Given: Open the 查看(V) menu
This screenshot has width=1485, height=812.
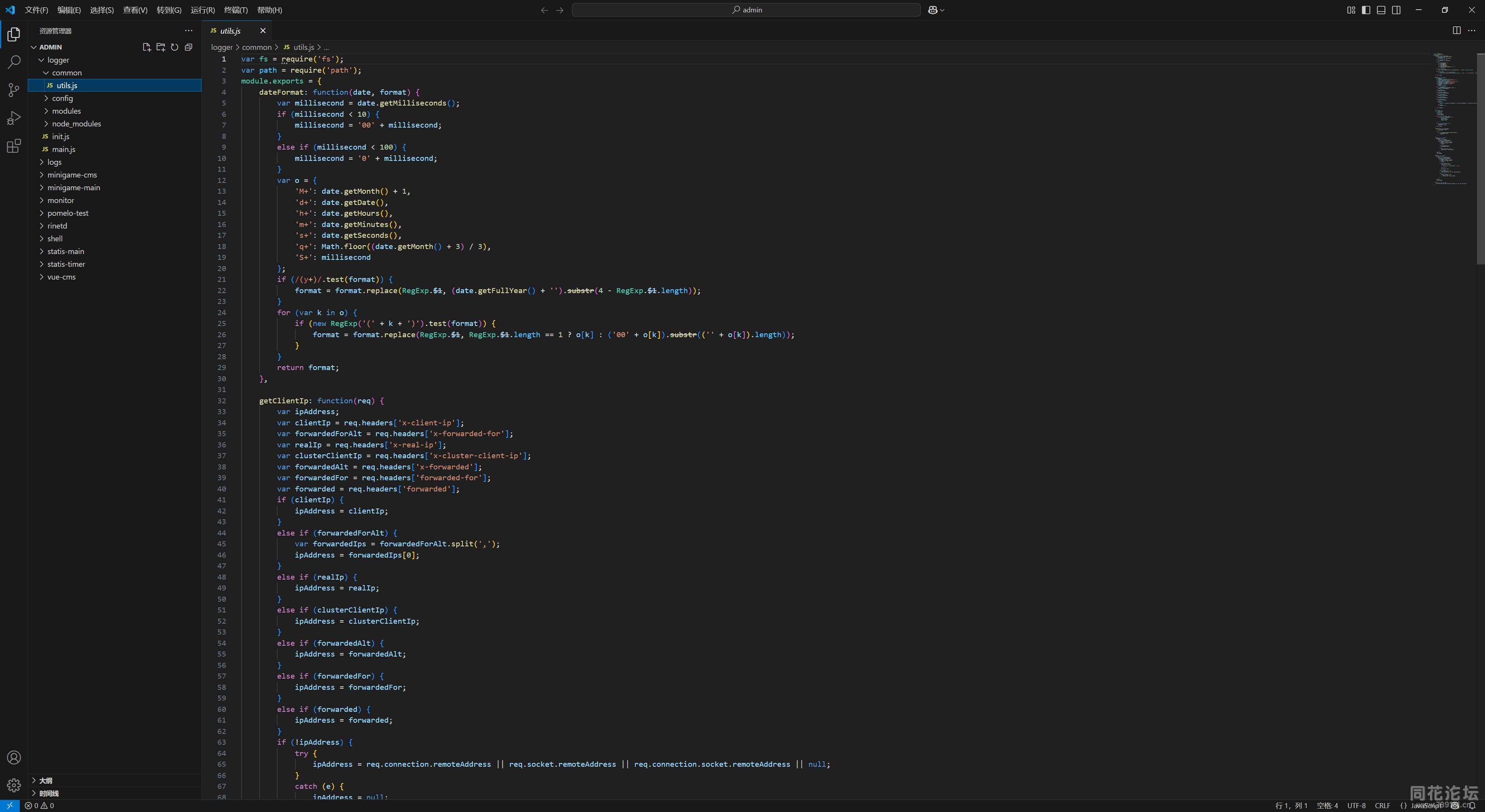Looking at the screenshot, I should (x=135, y=10).
